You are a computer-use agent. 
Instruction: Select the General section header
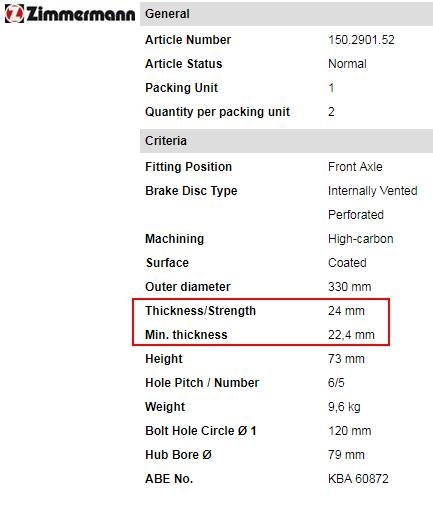point(286,14)
